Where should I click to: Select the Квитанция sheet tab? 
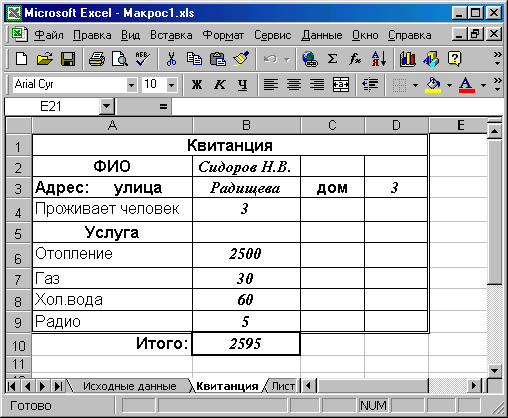click(227, 386)
